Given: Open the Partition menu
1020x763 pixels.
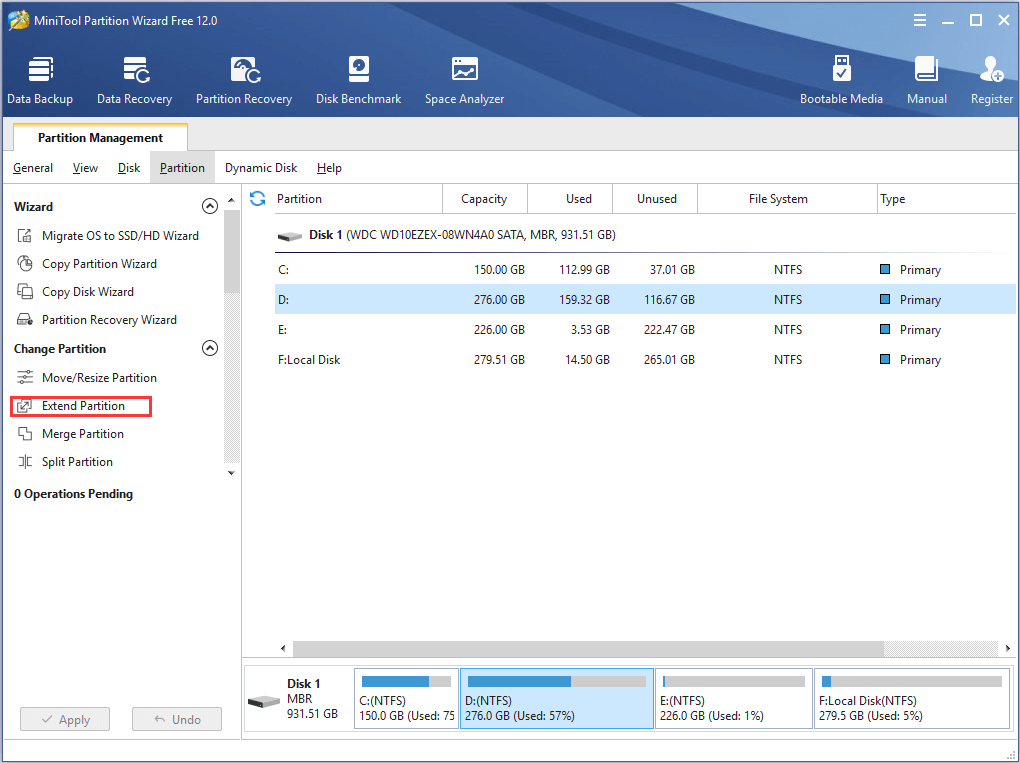Looking at the screenshot, I should pyautogui.click(x=182, y=168).
